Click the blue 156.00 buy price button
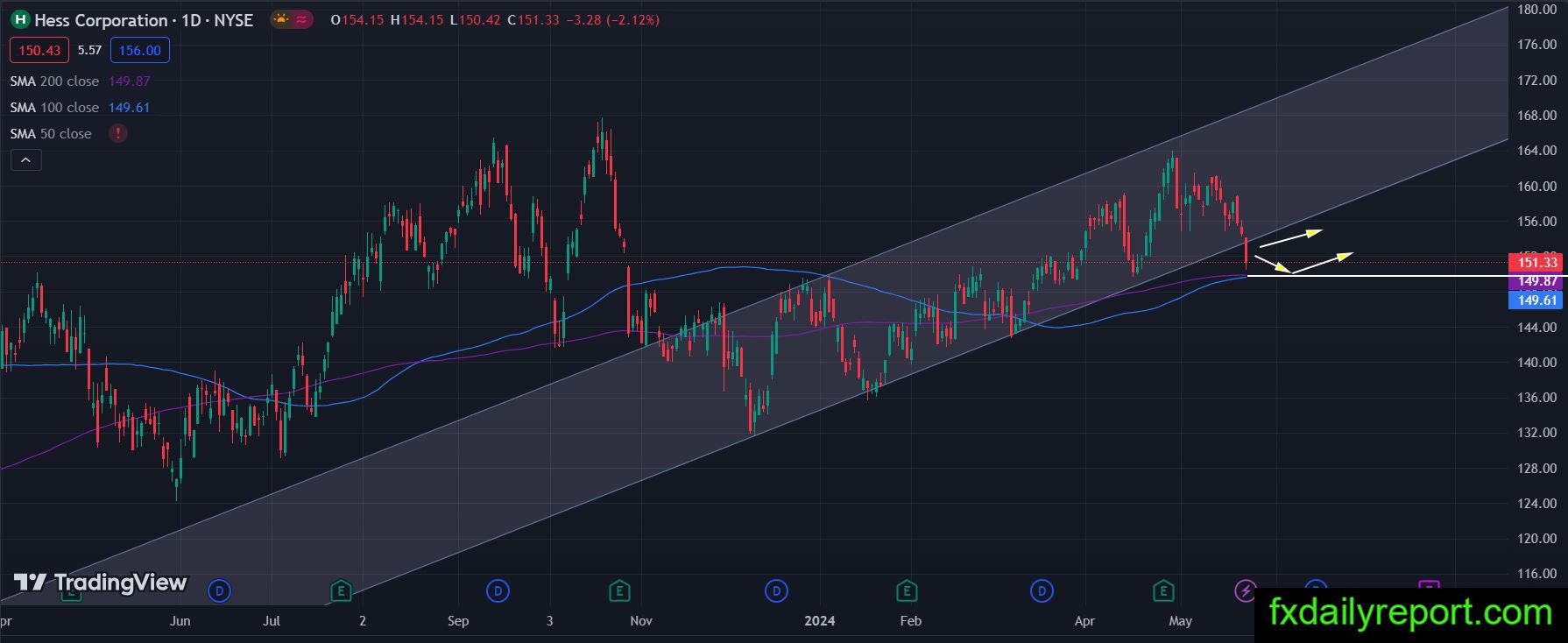Viewport: 1568px width, 643px height. point(140,50)
